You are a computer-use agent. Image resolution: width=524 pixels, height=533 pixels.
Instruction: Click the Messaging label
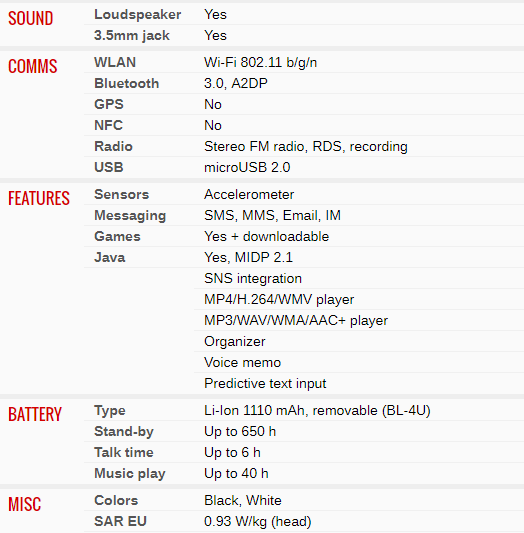[130, 216]
